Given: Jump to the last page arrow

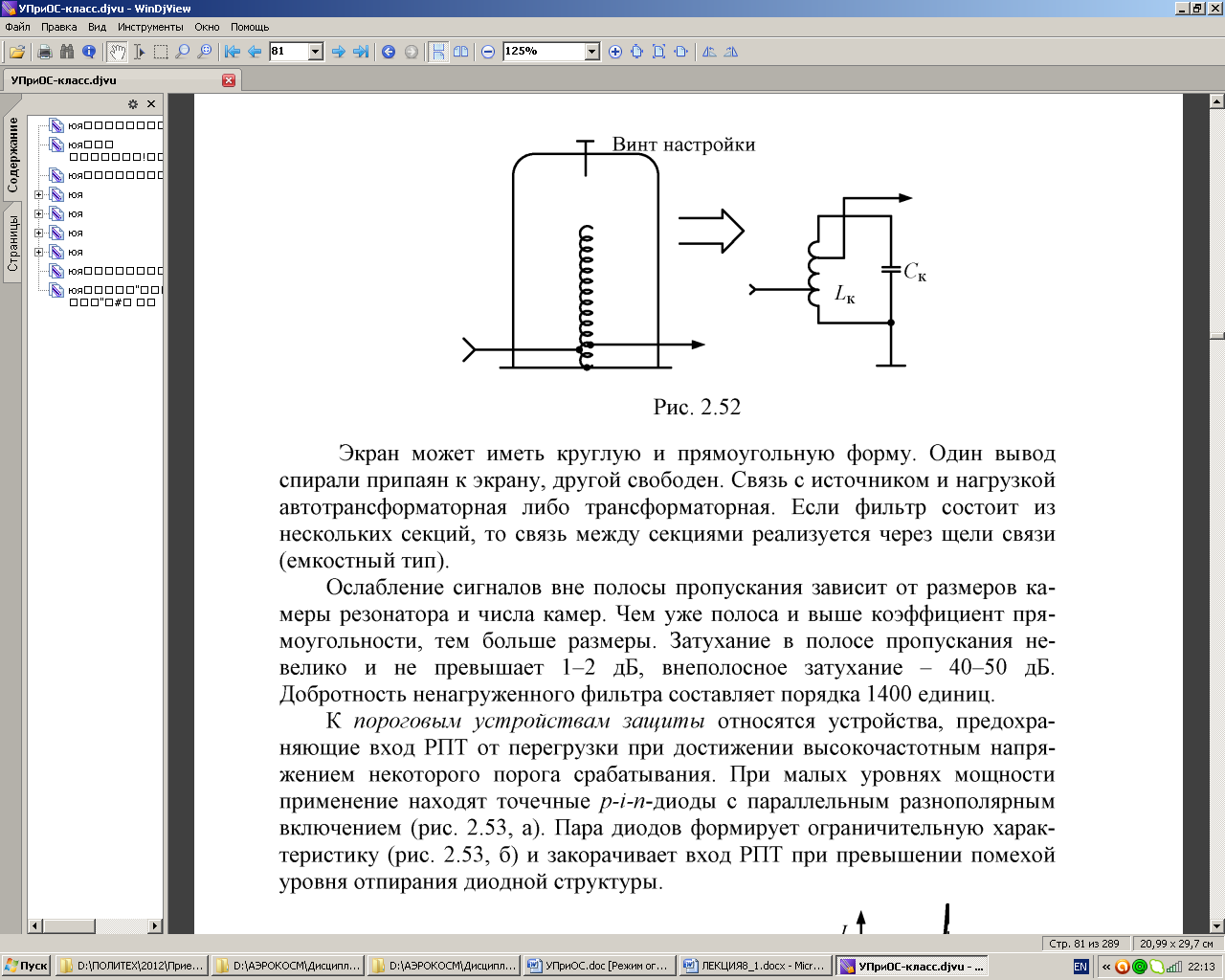Looking at the screenshot, I should point(361,52).
